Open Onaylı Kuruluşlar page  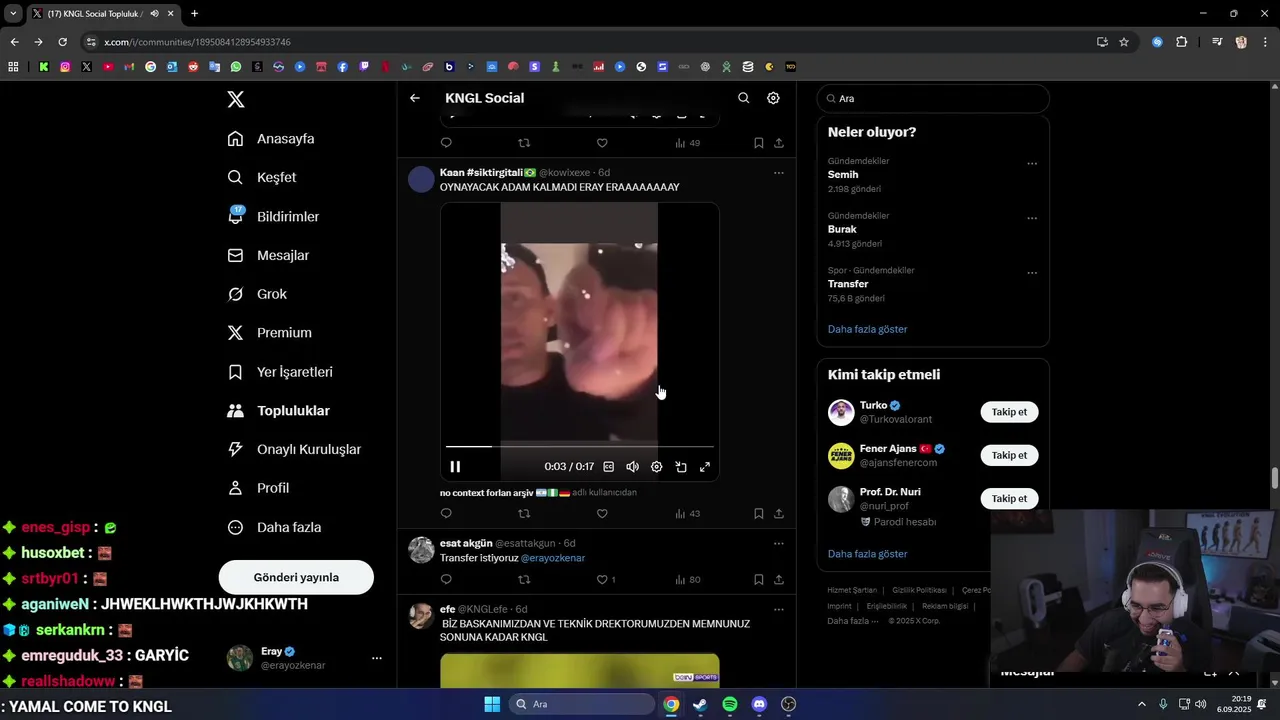(x=294, y=450)
